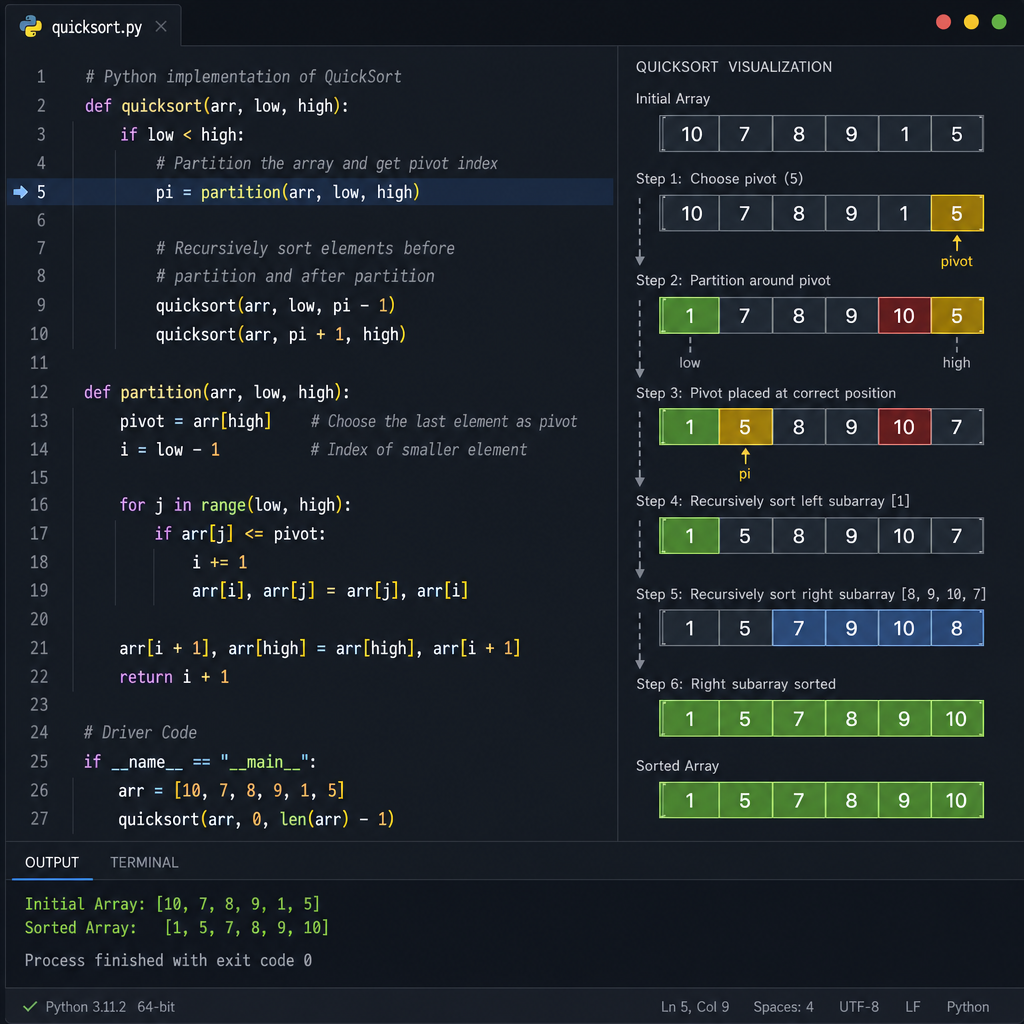Viewport: 1024px width, 1024px height.
Task: Click the 'quicksort(arr, low, pi - 1)' call
Action: 275,306
